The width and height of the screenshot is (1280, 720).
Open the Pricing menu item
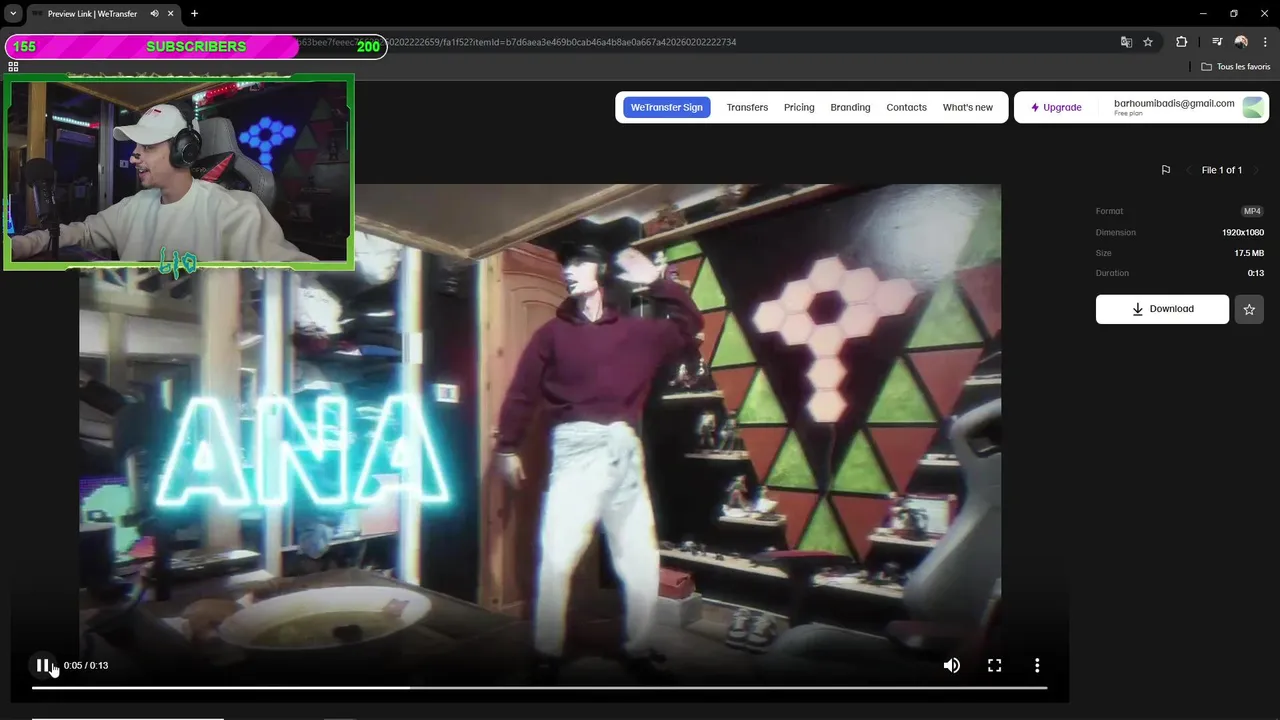799,107
